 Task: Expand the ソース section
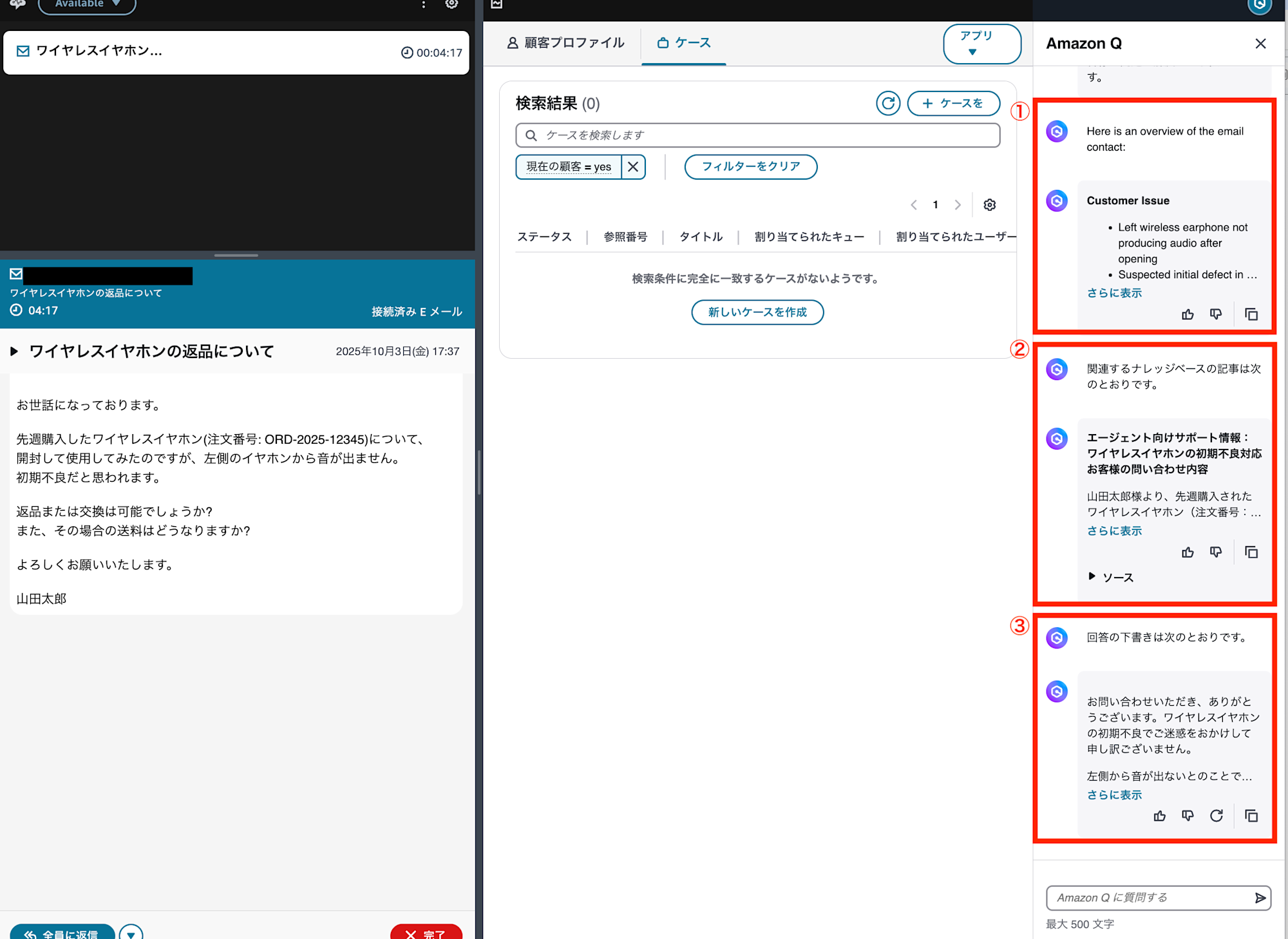1111,577
